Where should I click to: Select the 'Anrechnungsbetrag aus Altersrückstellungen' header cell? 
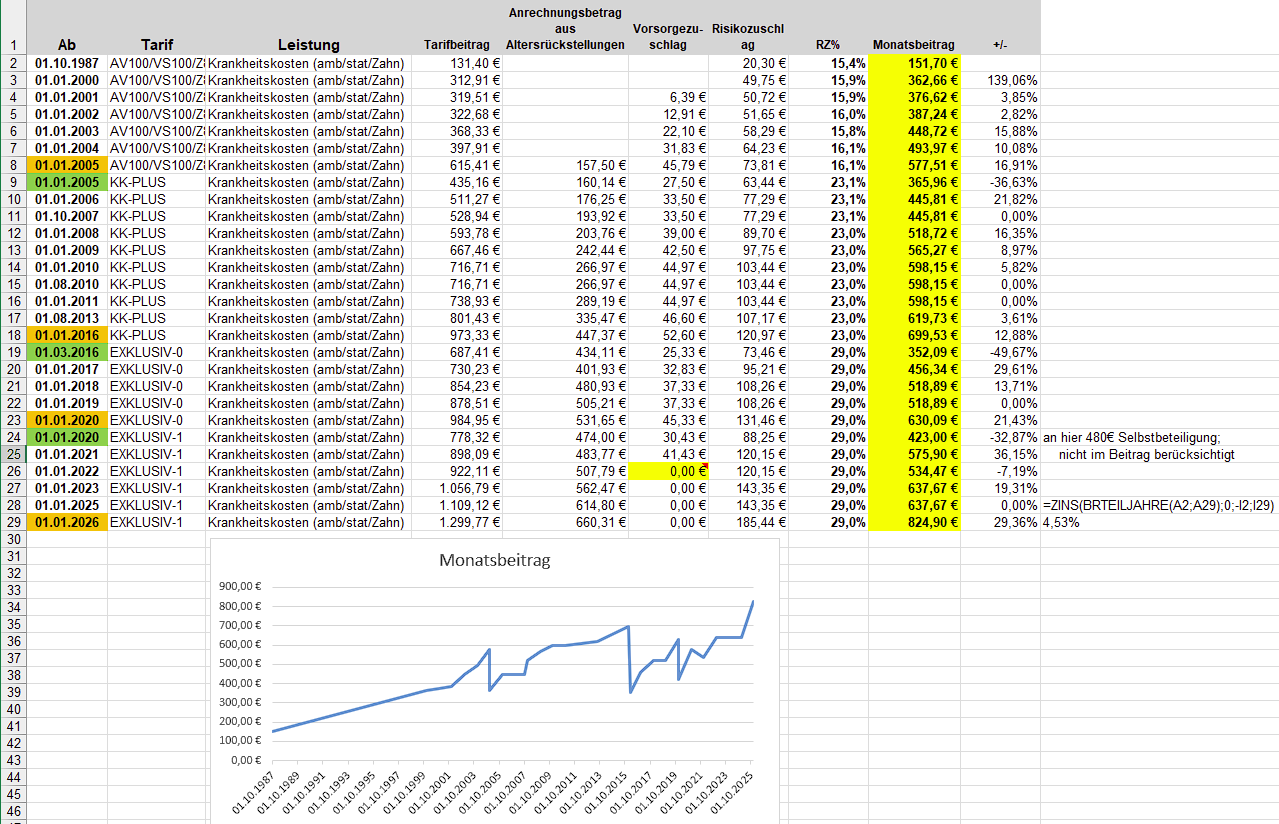click(x=566, y=28)
